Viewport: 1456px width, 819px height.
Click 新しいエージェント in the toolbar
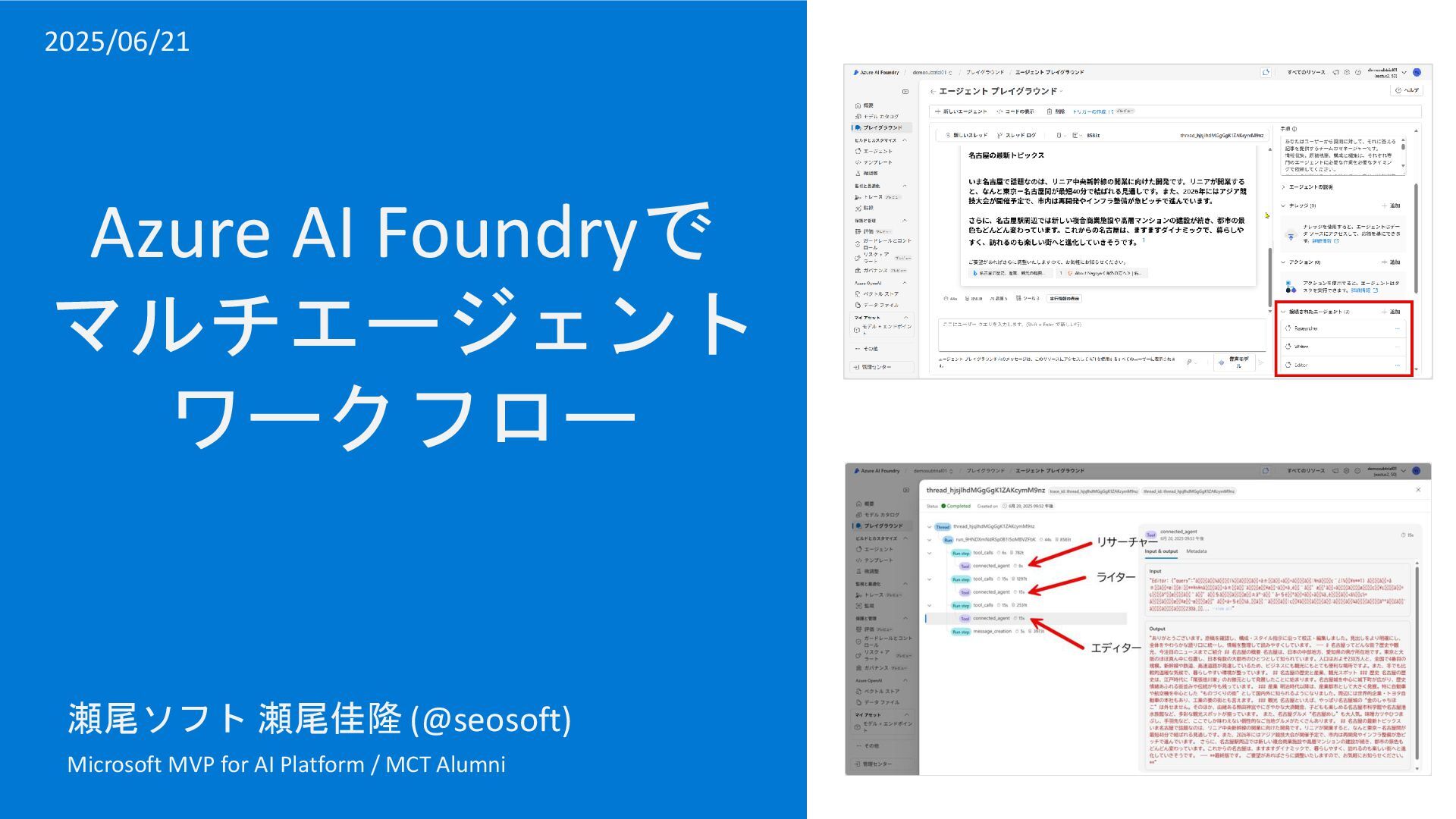coord(961,111)
